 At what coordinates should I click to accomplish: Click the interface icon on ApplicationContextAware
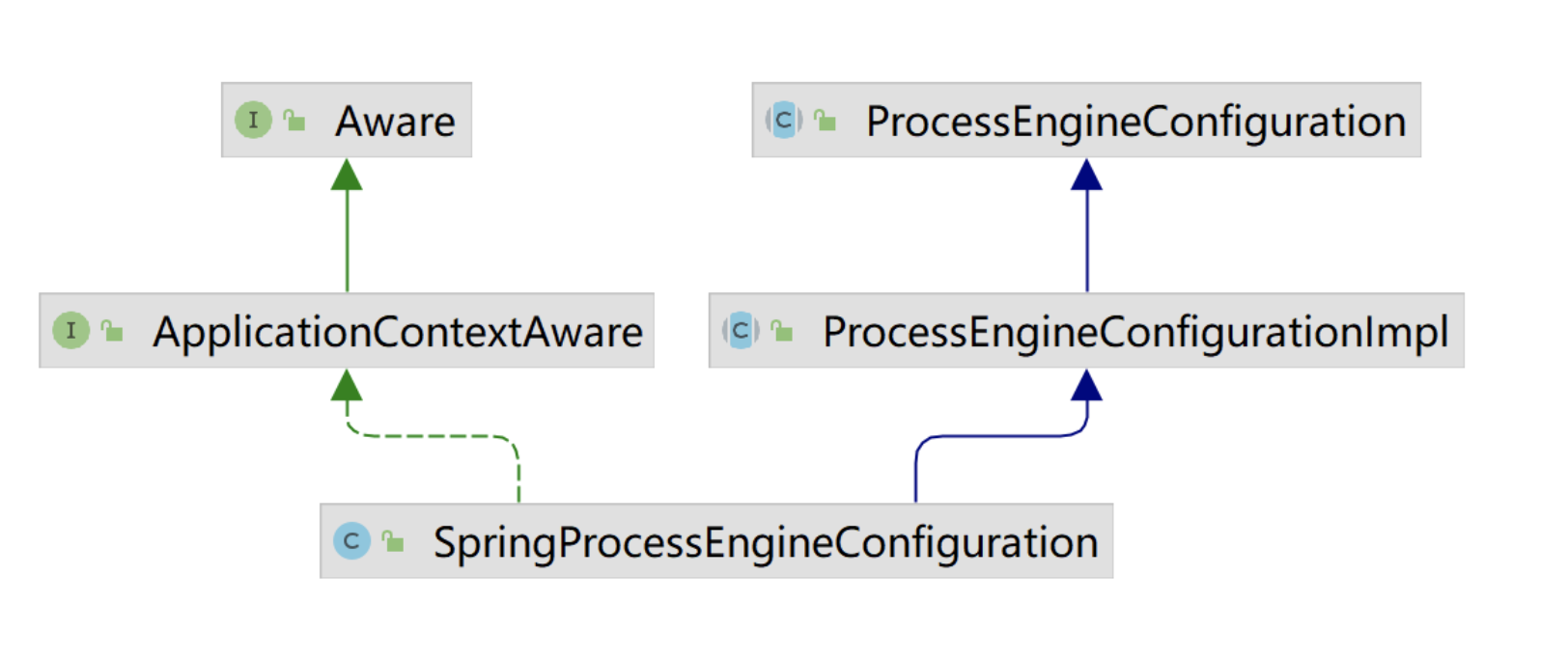click(70, 331)
